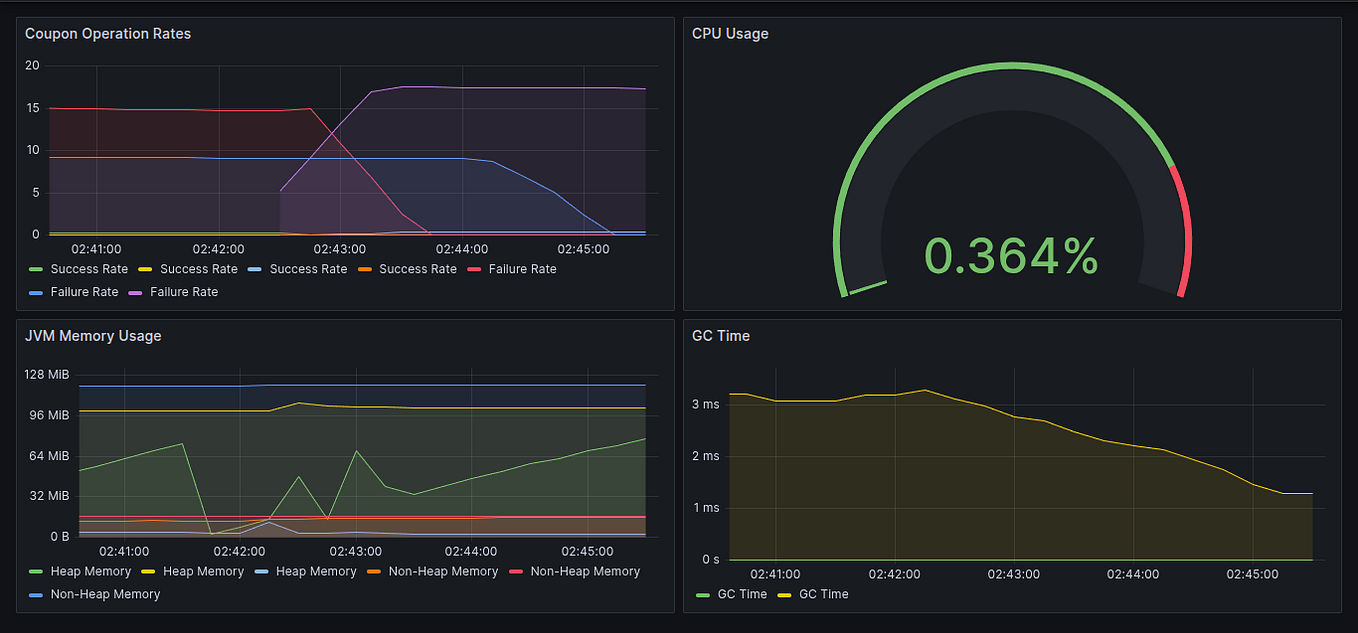The image size is (1358, 633).
Task: Open the JVM Memory Usage panel title menu
Action: [93, 336]
